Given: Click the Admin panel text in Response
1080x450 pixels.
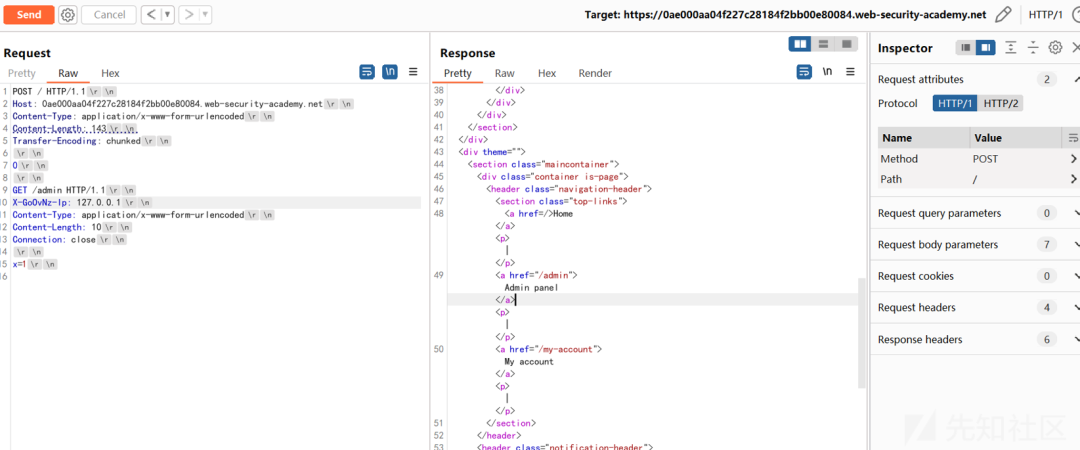Looking at the screenshot, I should coord(530,287).
